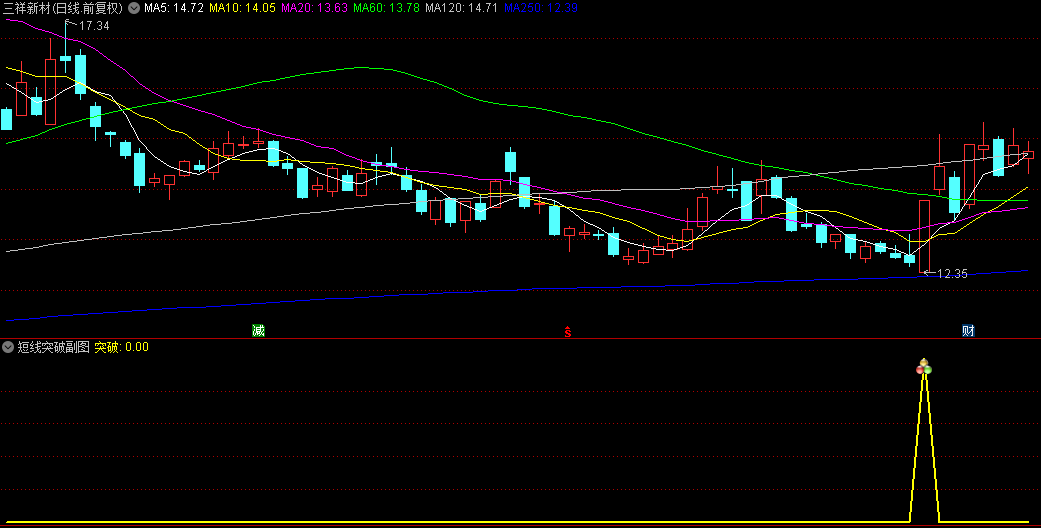Click the green 减 marker icon
The height and width of the screenshot is (528, 1041).
[x=258, y=331]
